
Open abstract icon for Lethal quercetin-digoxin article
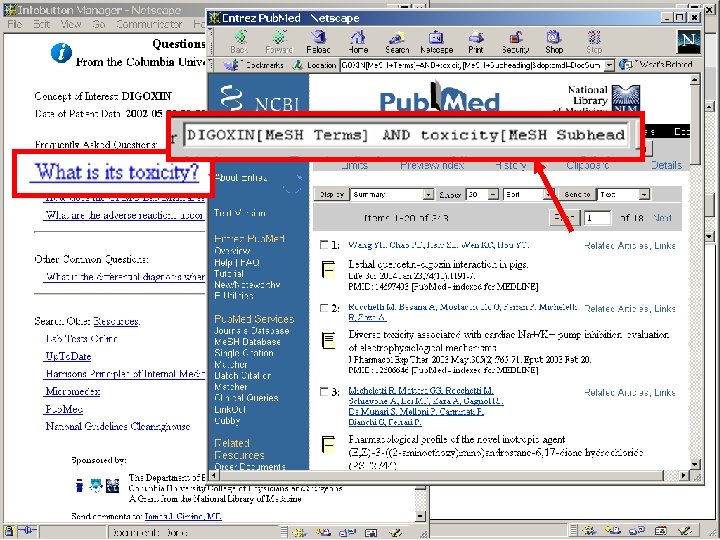(x=328, y=269)
